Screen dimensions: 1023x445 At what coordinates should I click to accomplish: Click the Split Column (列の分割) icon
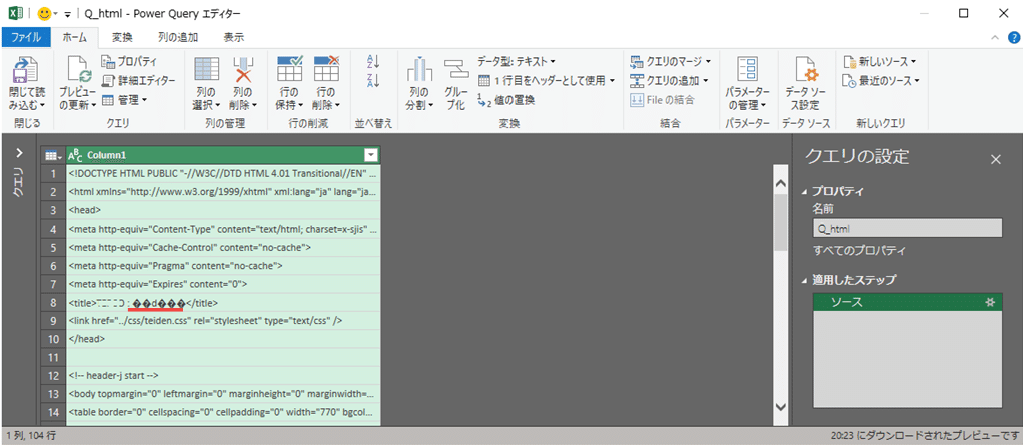[x=420, y=71]
